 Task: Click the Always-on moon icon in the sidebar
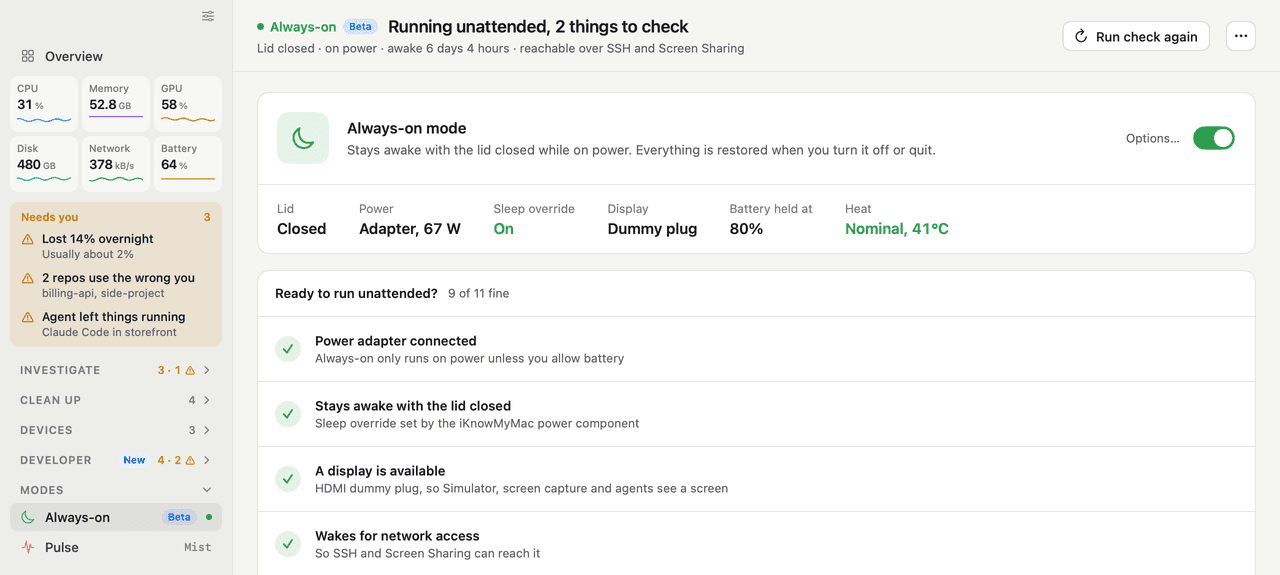[x=28, y=517]
